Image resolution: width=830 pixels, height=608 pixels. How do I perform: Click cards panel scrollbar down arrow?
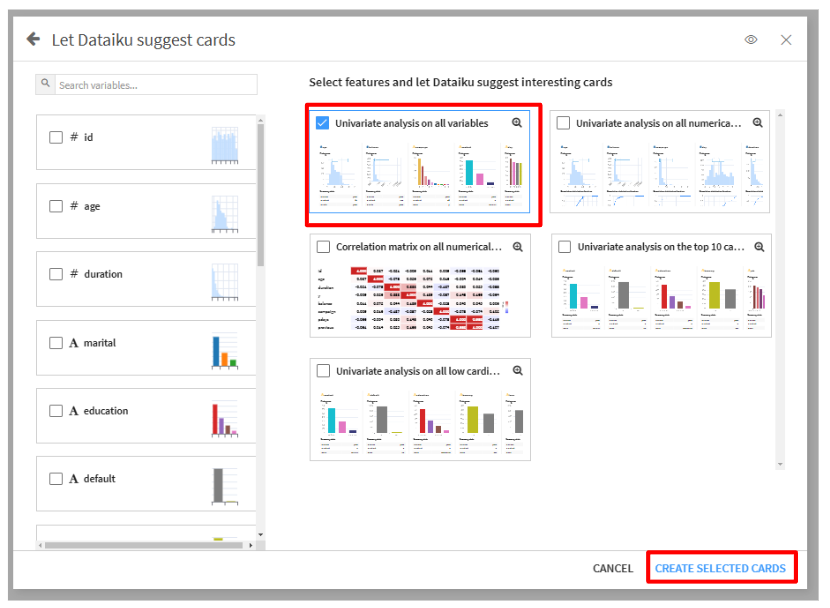point(780,465)
